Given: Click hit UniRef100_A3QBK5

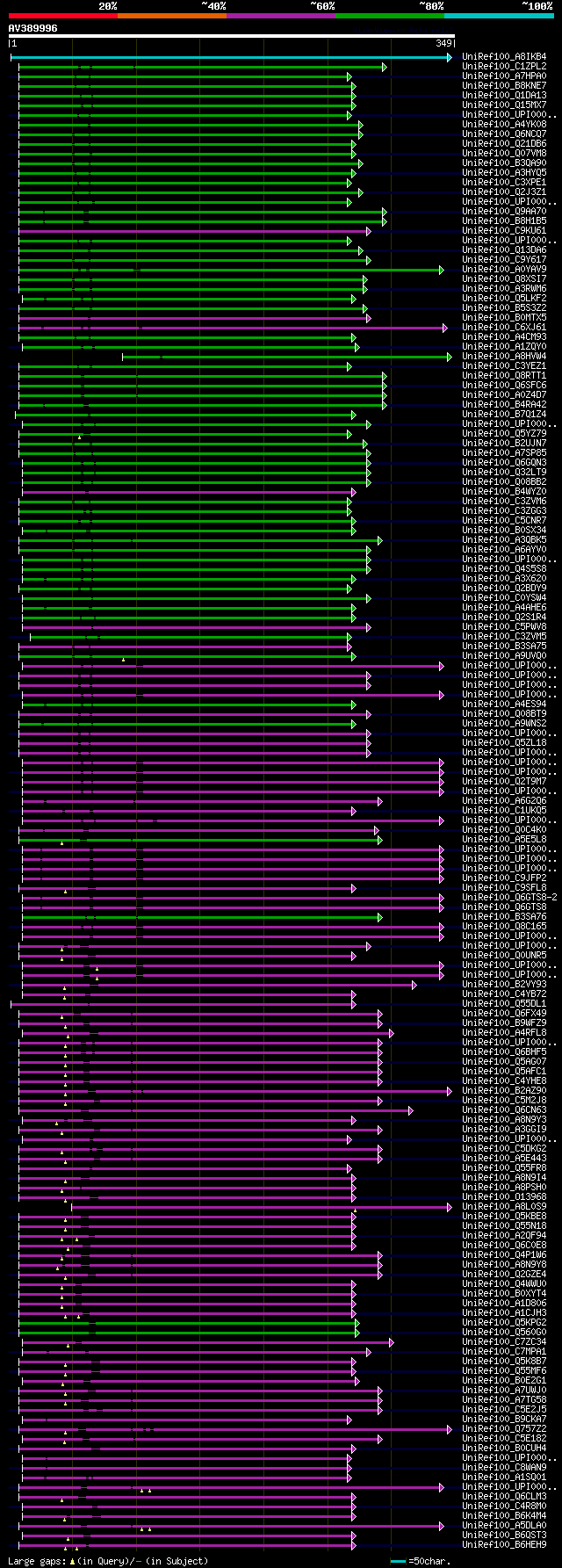Looking at the screenshot, I should (505, 540).
